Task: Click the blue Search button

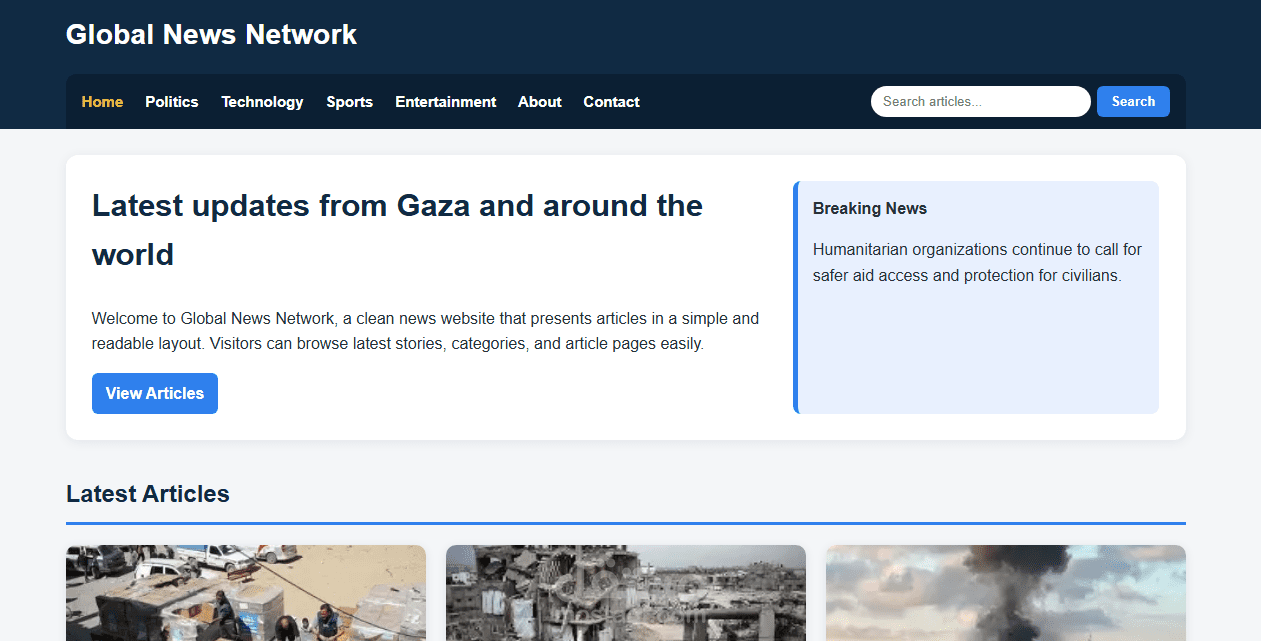Action: pyautogui.click(x=1133, y=101)
